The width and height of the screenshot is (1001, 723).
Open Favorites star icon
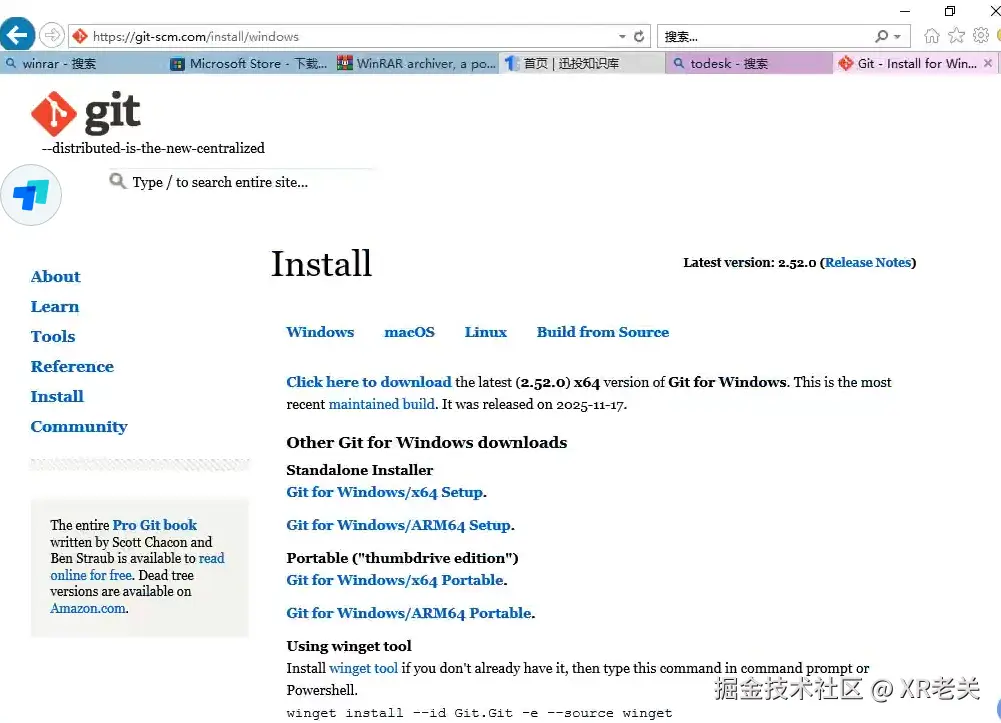click(x=956, y=36)
